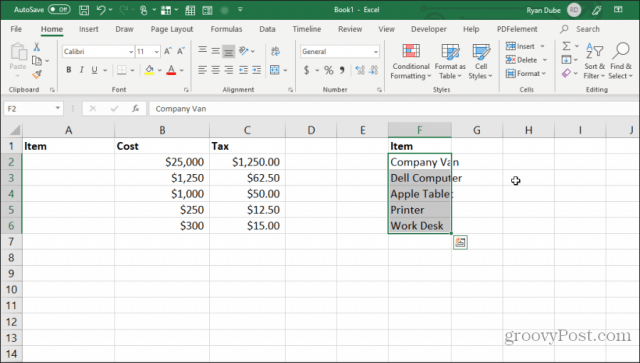This screenshot has height=363, width=640.
Task: Click the yellow Fill Color swatch
Action: 149,70
